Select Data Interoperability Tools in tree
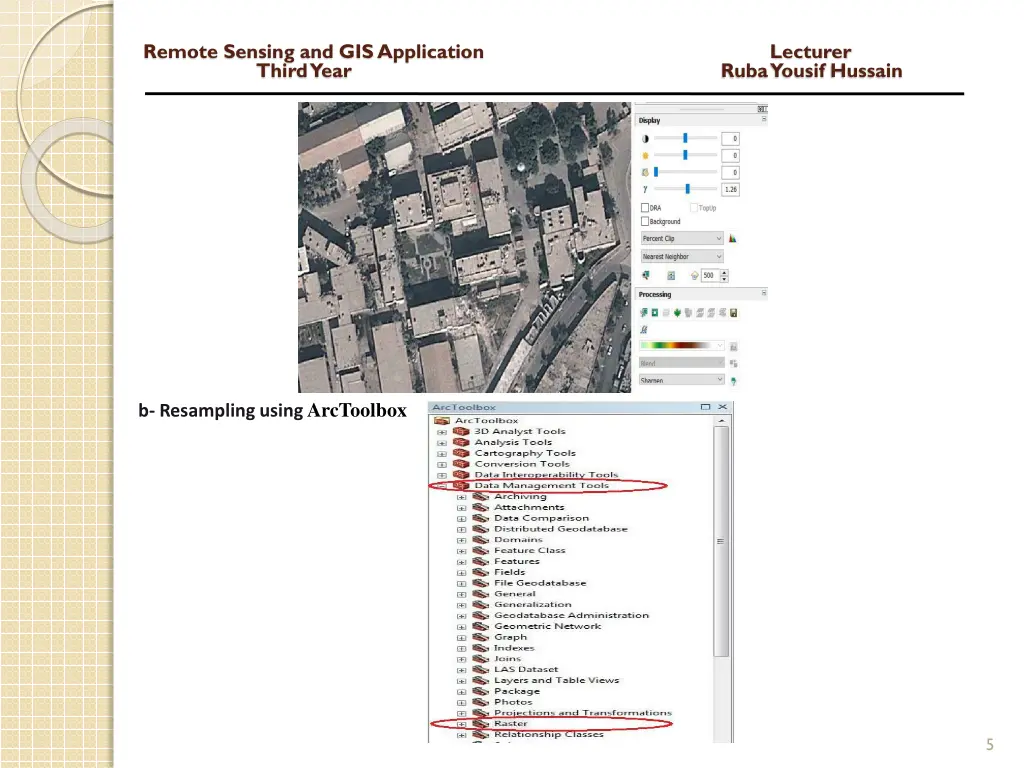This screenshot has width=1024, height=768. tap(546, 475)
